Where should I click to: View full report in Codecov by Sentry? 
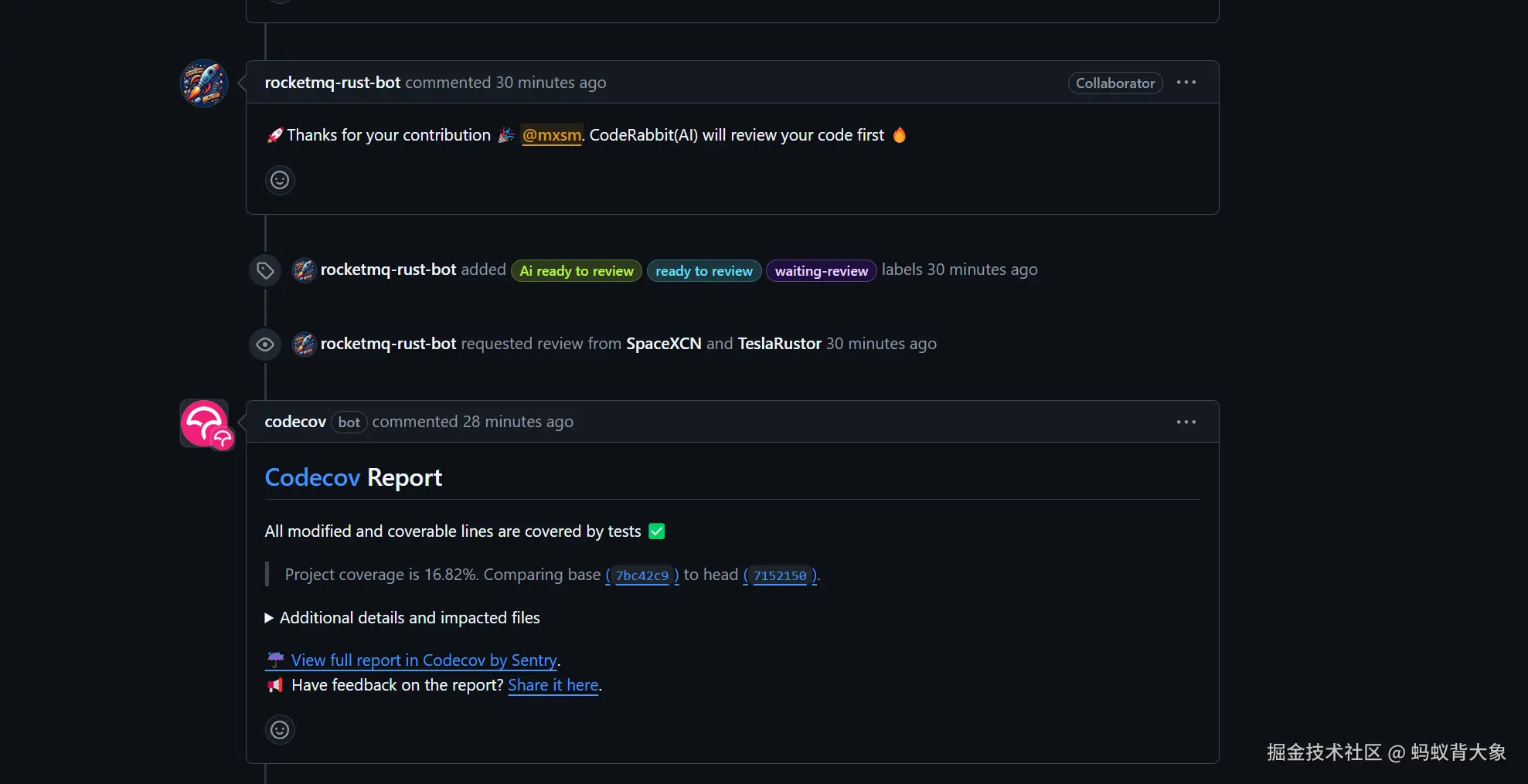point(424,660)
